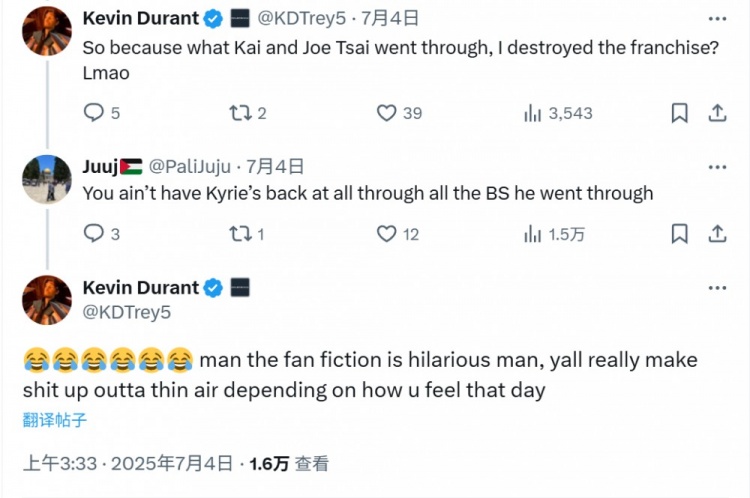
Task: Click the 翻译帖子 translate post link
Action: coord(56,419)
